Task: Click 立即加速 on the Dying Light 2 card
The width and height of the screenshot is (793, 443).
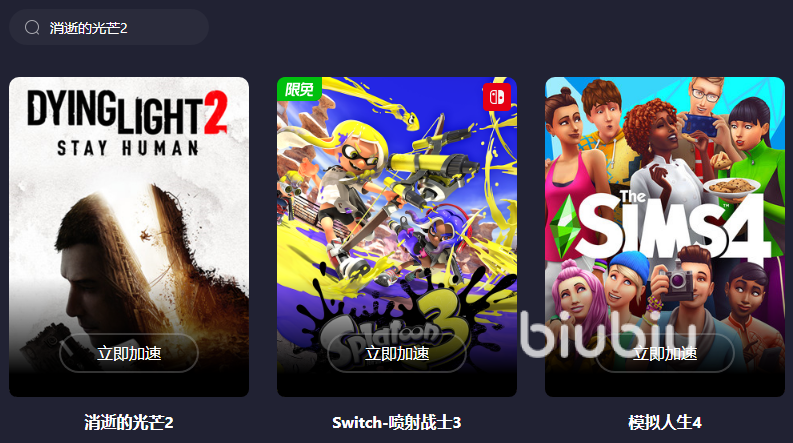Action: point(129,353)
